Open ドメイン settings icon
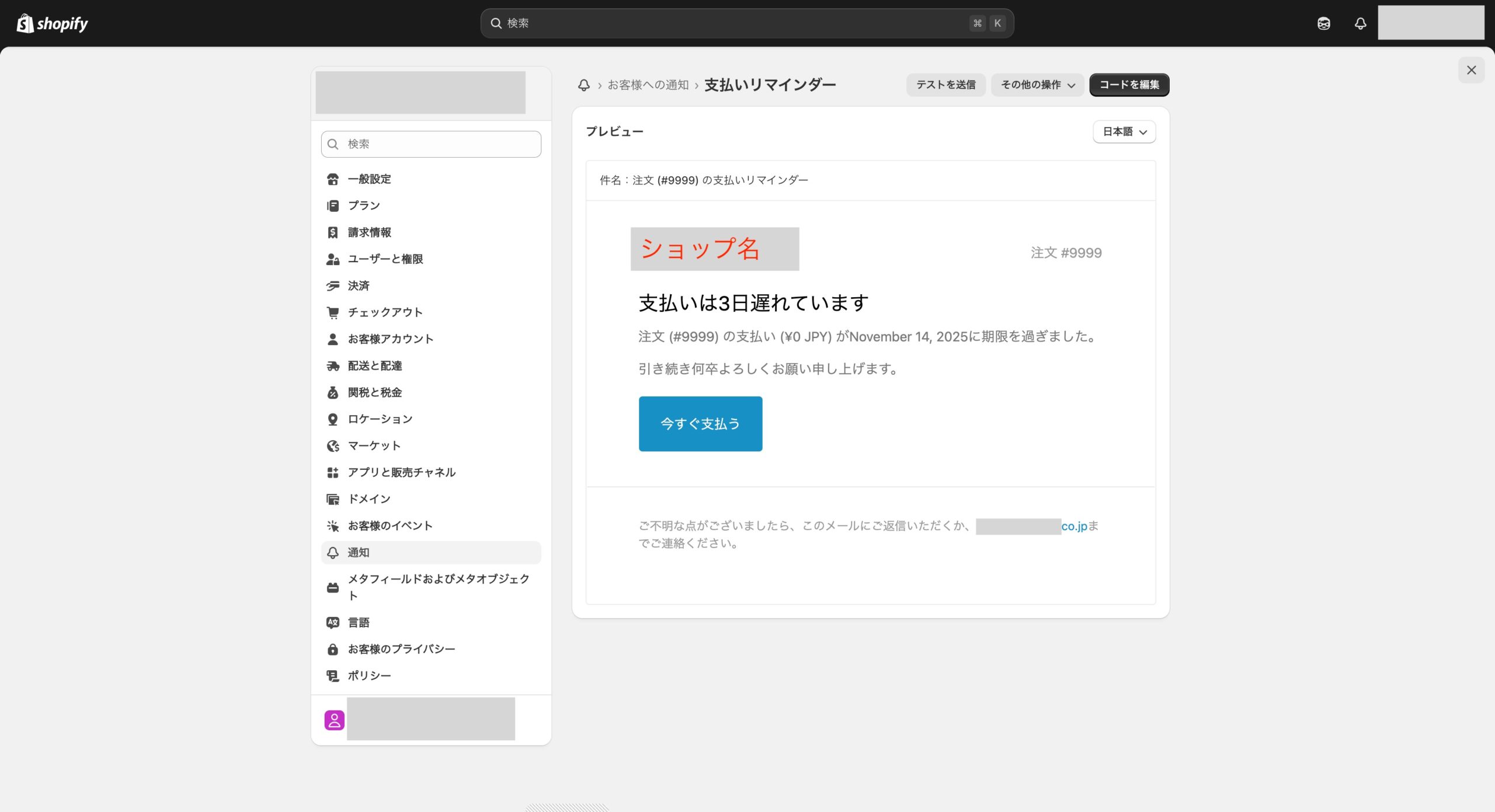Viewport: 1495px width, 812px height. click(333, 499)
